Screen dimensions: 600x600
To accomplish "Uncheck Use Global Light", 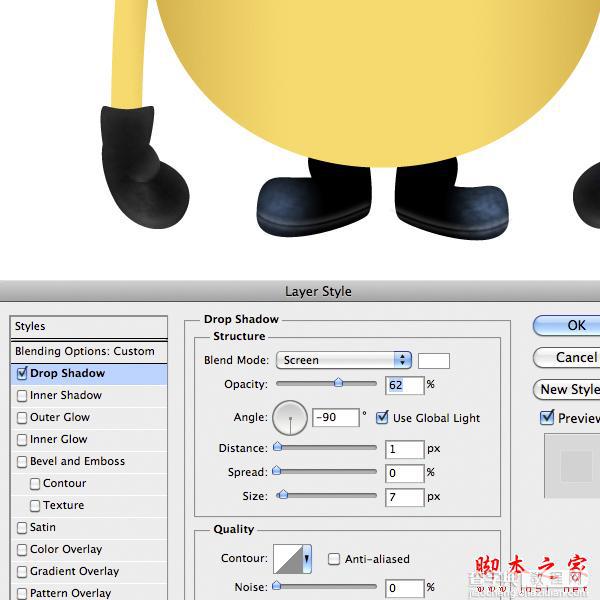I will [x=382, y=418].
